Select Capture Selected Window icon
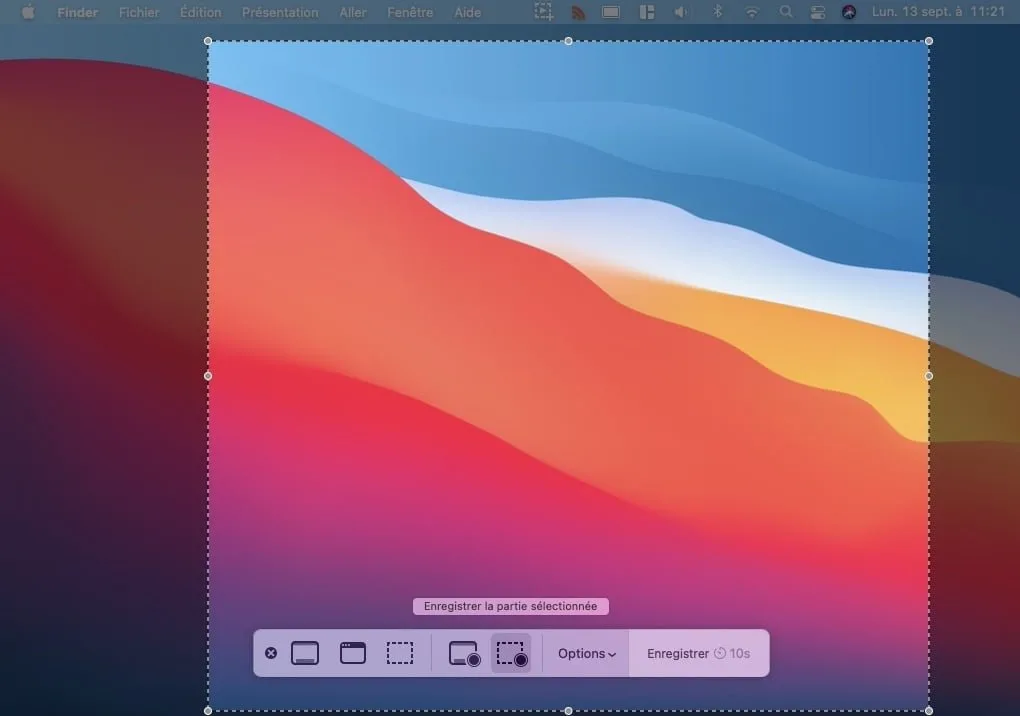Screen dimensions: 1020x716 click(353, 653)
